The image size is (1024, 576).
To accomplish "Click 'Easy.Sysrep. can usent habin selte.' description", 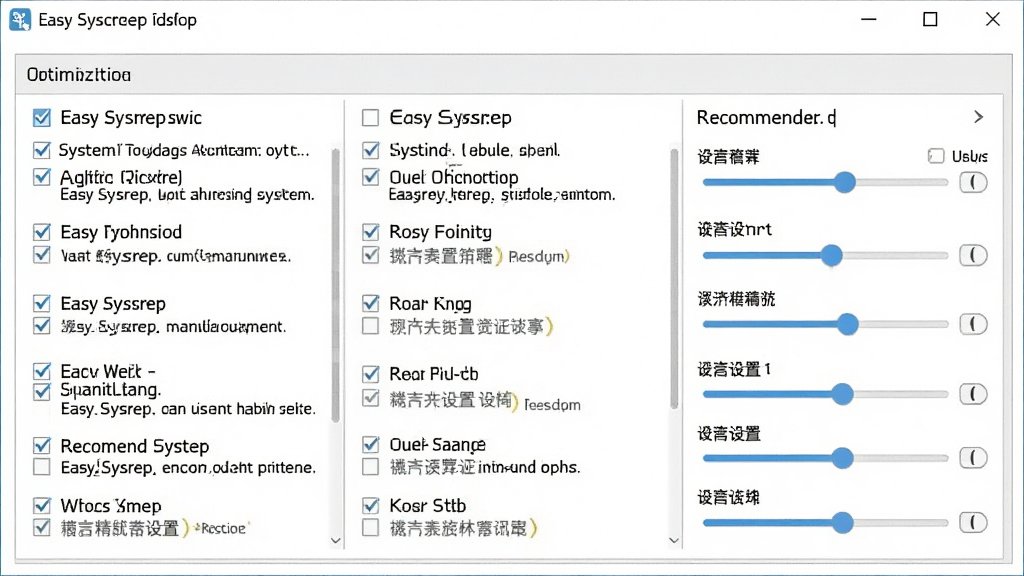I will 188,409.
